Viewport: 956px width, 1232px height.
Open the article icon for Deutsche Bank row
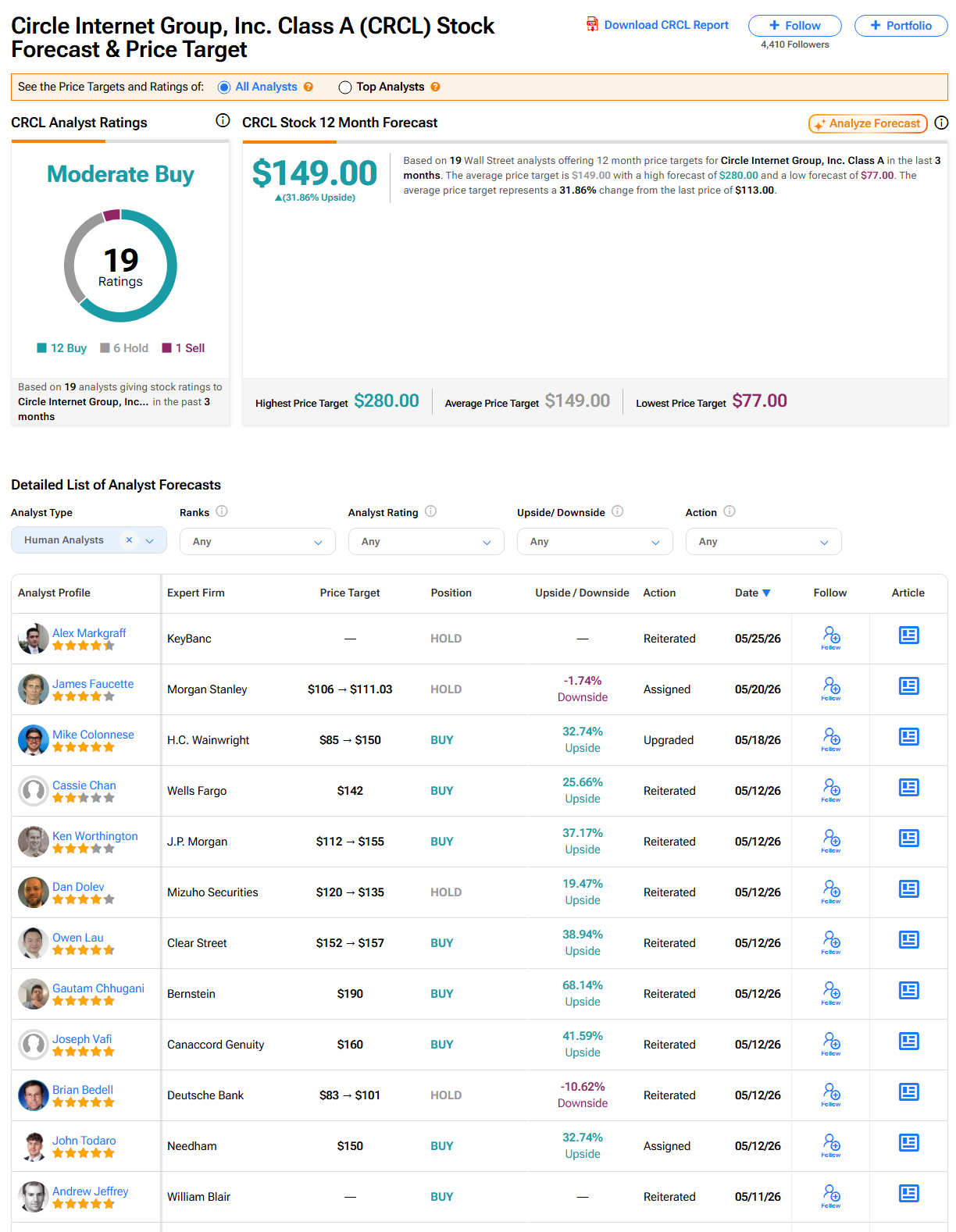pos(909,1092)
